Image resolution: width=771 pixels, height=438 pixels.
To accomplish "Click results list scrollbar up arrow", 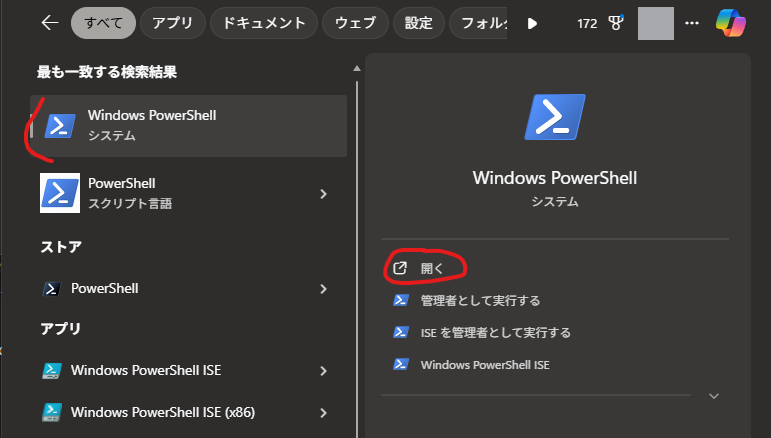I will pyautogui.click(x=357, y=69).
